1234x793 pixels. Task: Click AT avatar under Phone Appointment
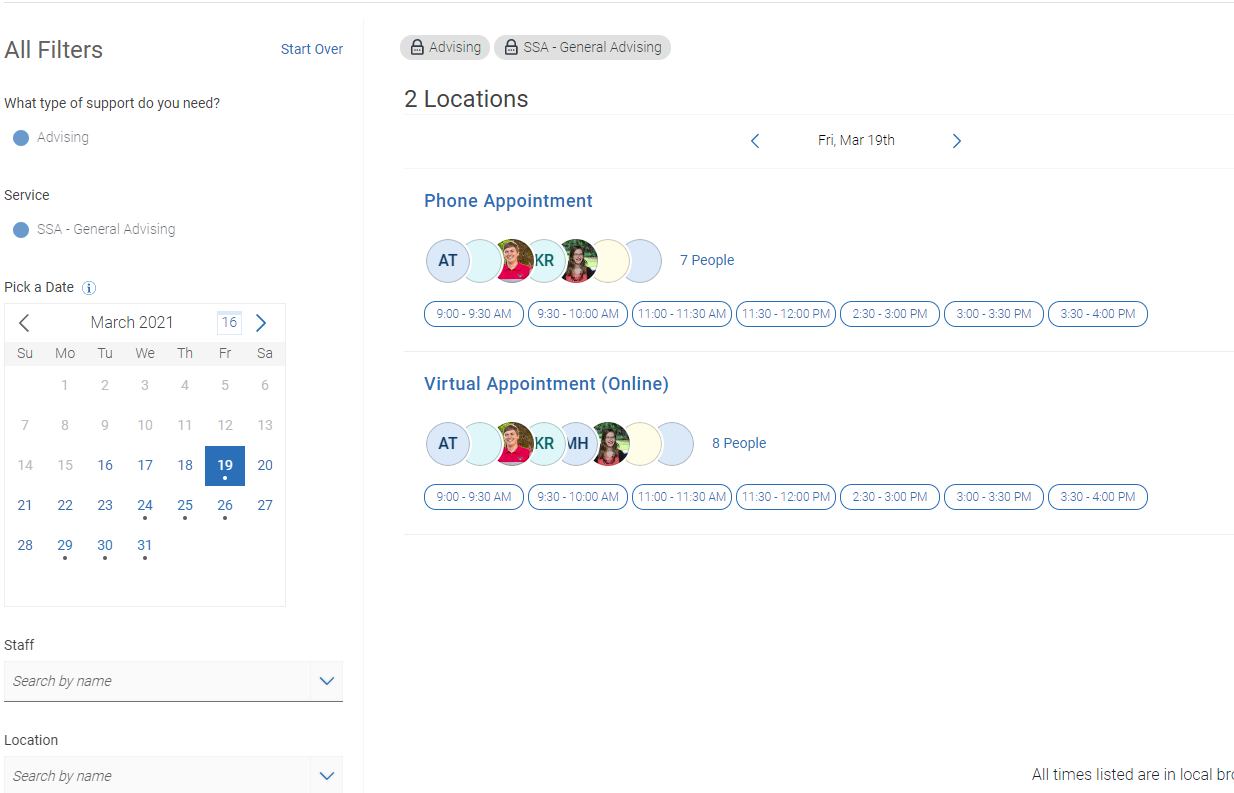[446, 261]
